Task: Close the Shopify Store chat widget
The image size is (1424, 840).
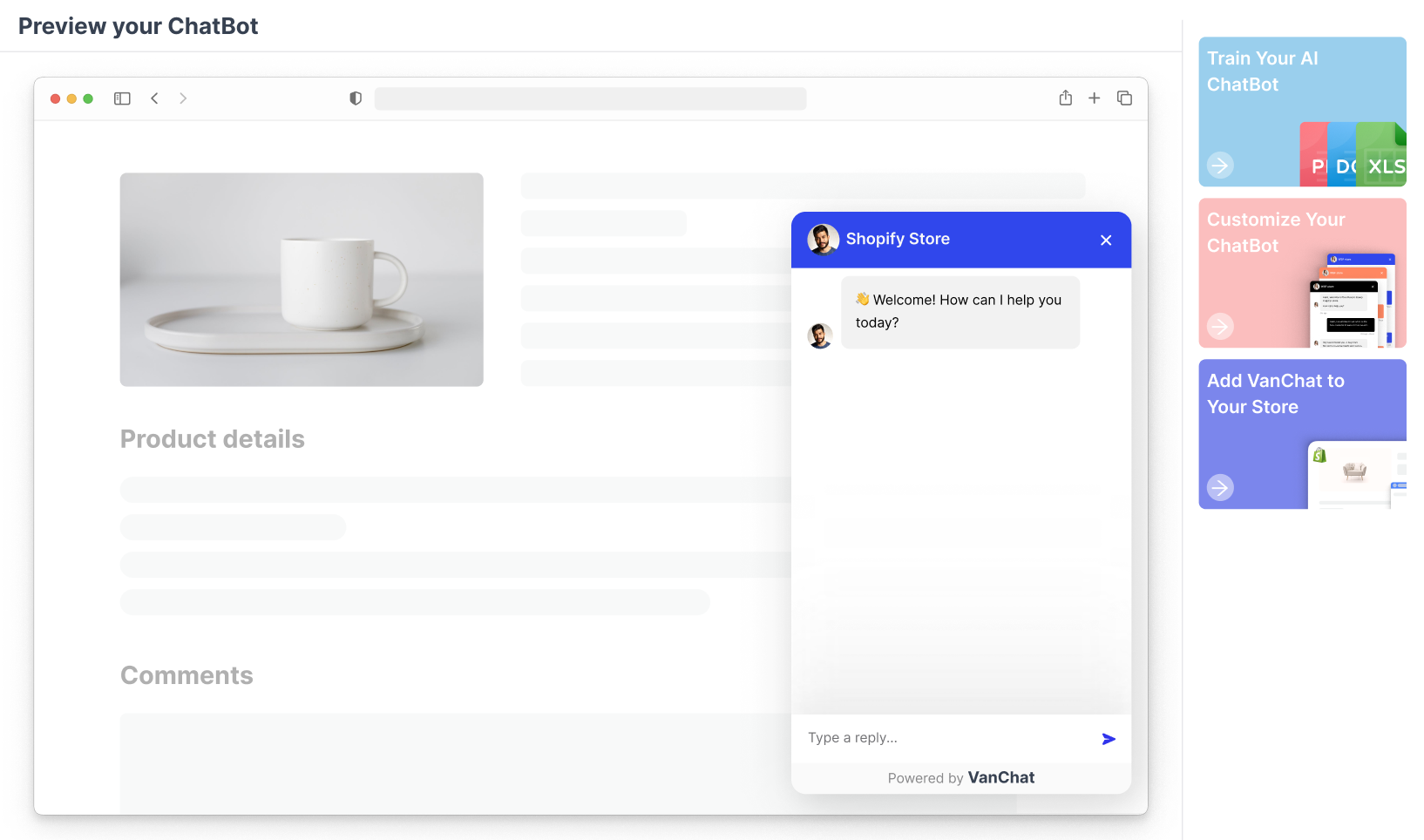Action: [1106, 240]
